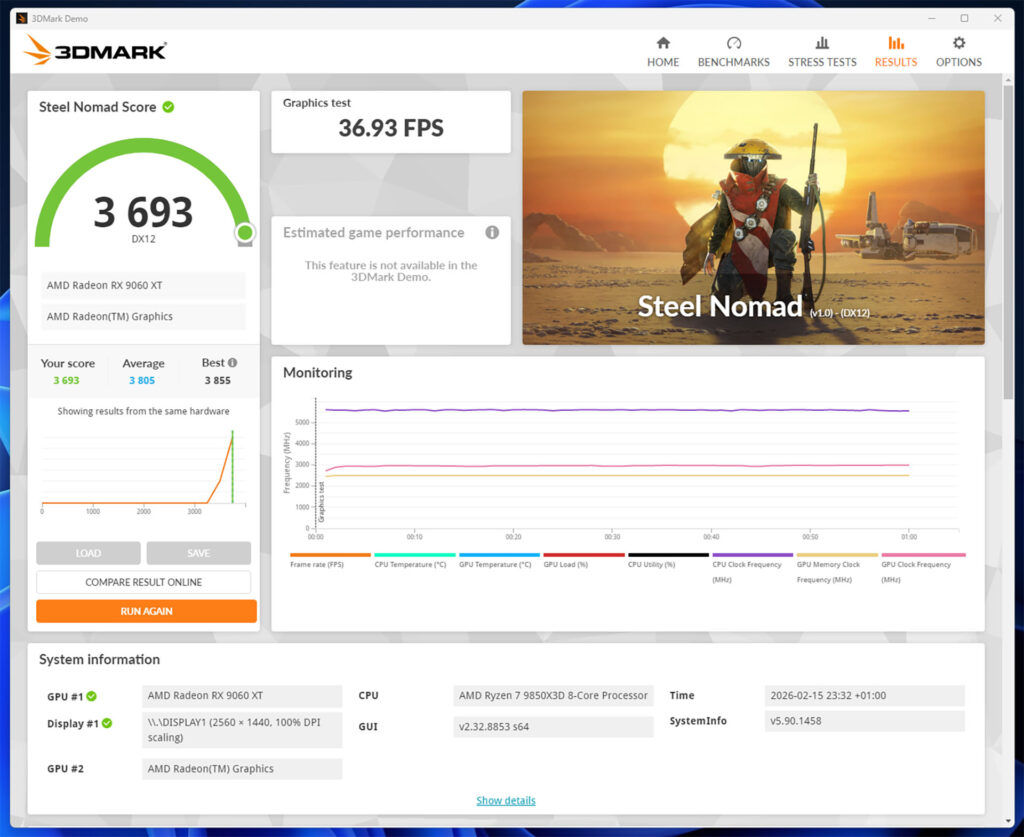The height and width of the screenshot is (837, 1024).
Task: Open Benchmarks via gauge icon
Action: [x=733, y=43]
